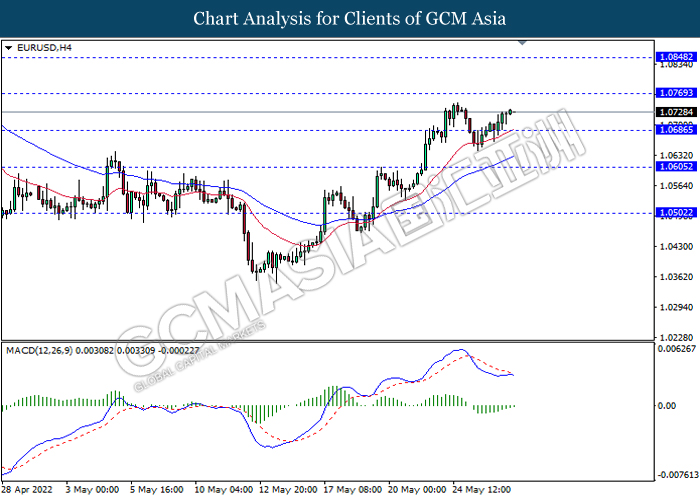The image size is (700, 500).
Task: Click the 5 May 16:00 time label
Action: 157,490
